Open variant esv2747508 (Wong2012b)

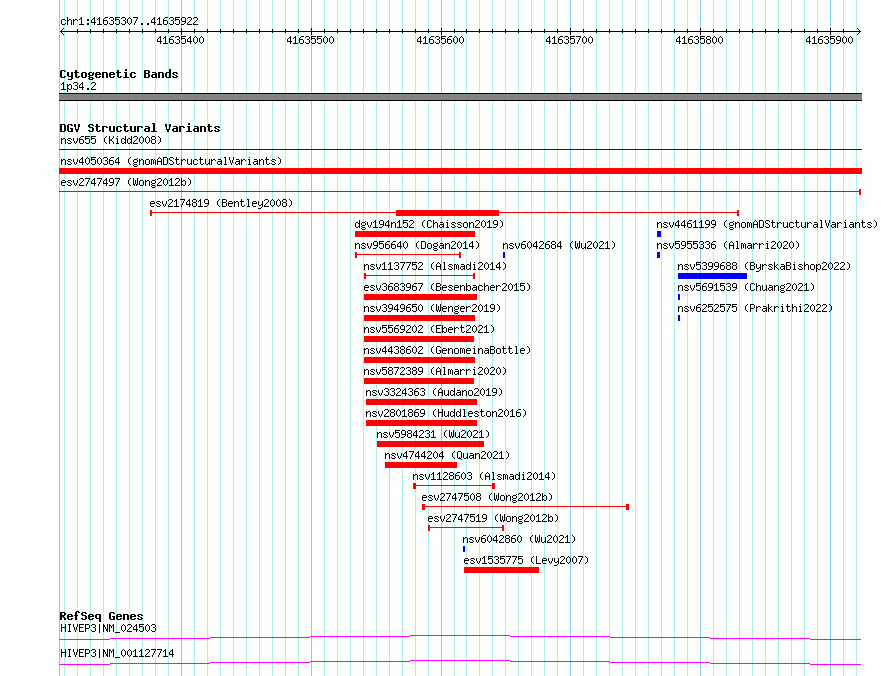(x=487, y=497)
